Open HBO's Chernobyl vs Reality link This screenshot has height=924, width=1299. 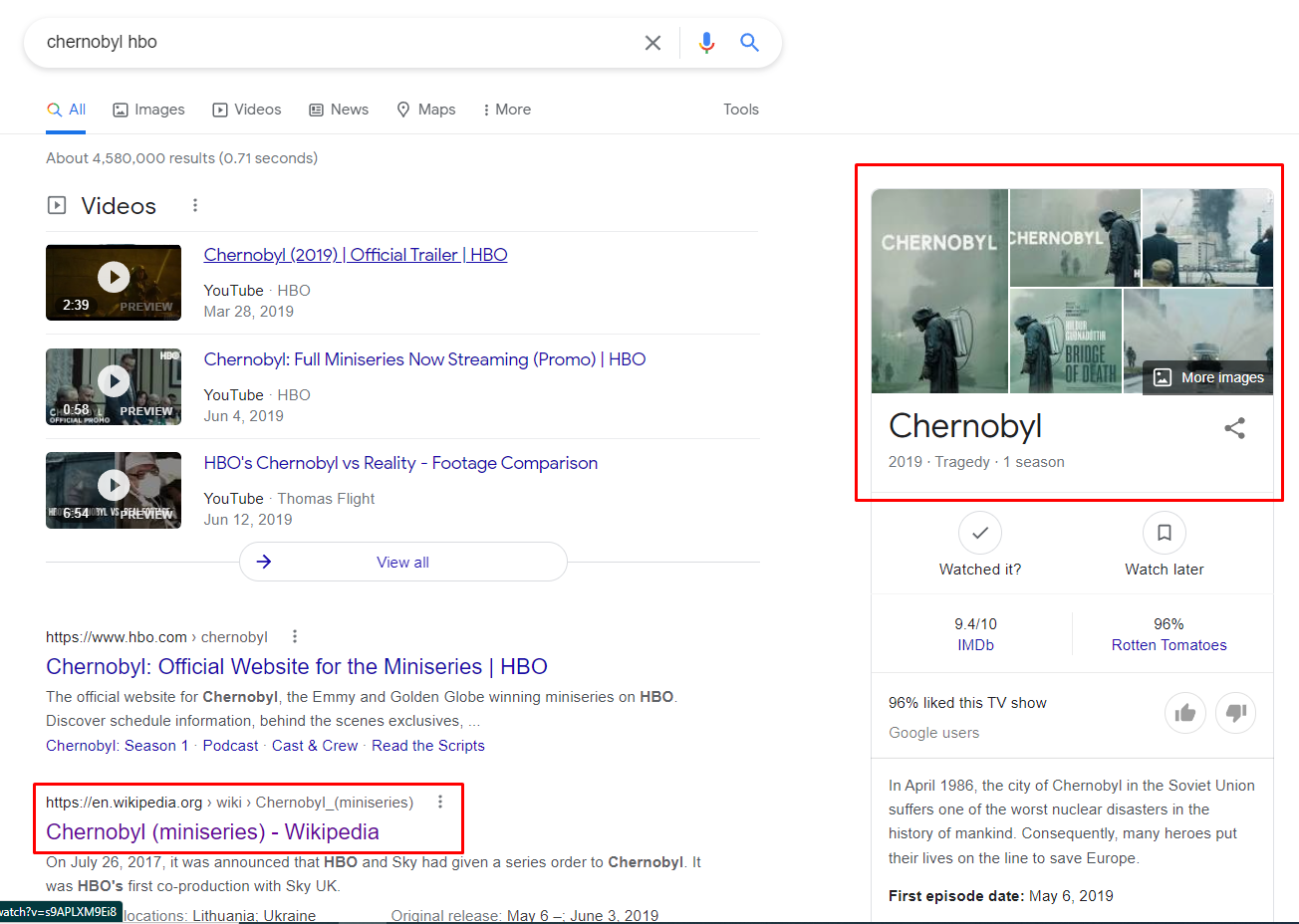(400, 463)
